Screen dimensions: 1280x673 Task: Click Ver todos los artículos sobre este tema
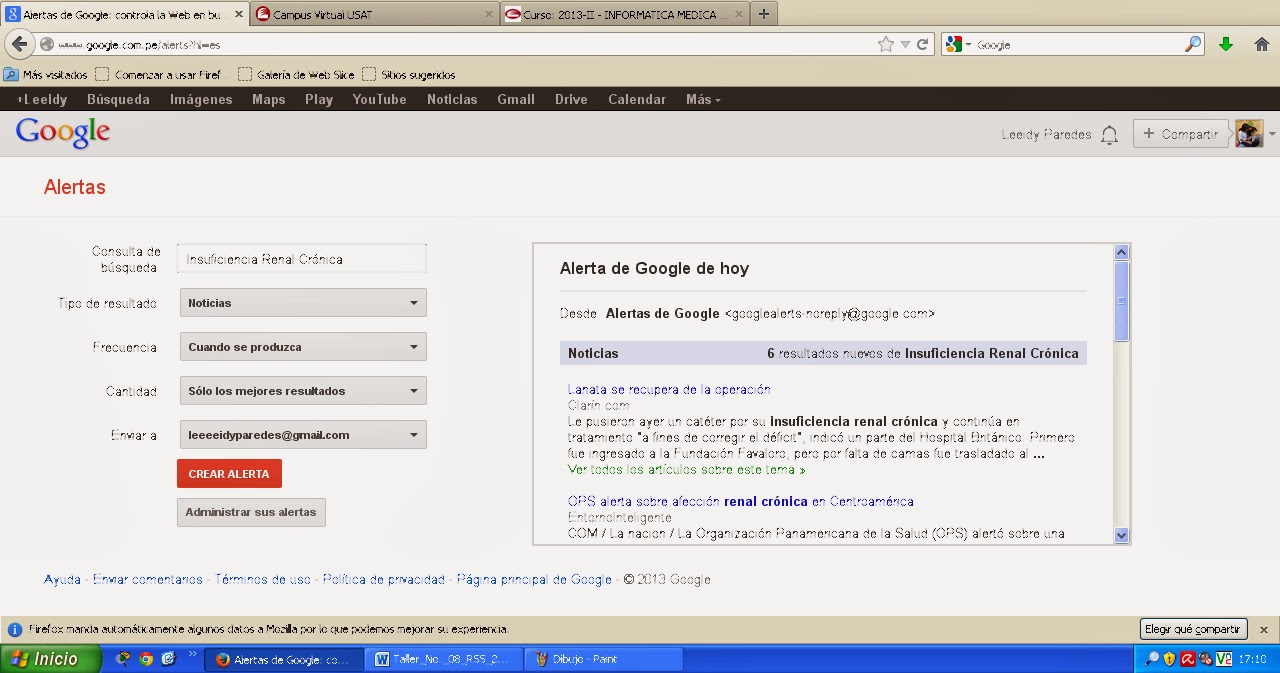tap(686, 470)
